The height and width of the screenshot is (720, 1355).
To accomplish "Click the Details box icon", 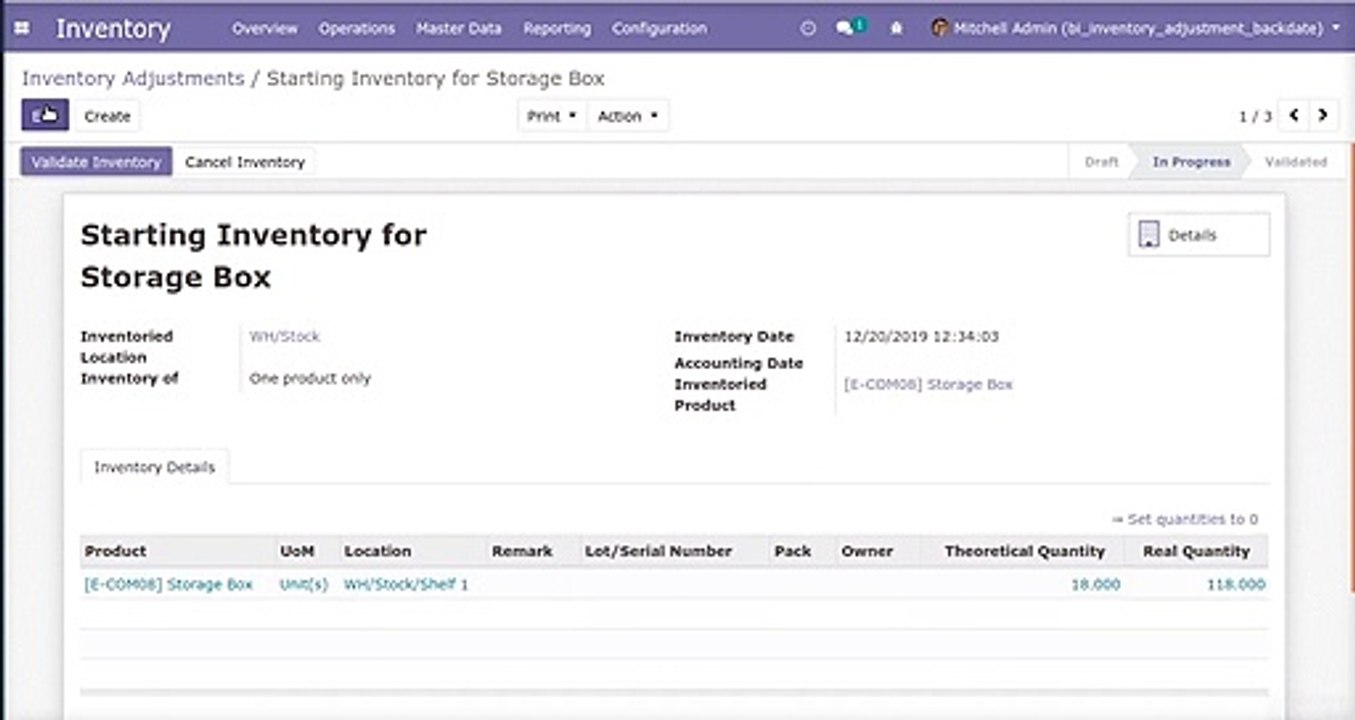I will point(1149,235).
